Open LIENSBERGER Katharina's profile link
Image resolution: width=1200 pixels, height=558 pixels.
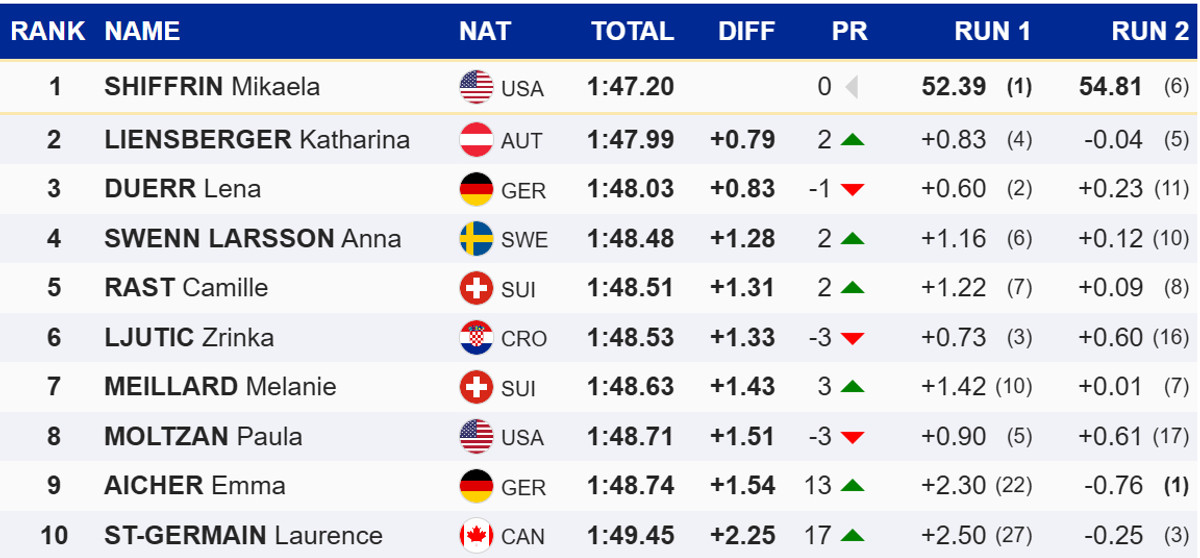[257, 139]
